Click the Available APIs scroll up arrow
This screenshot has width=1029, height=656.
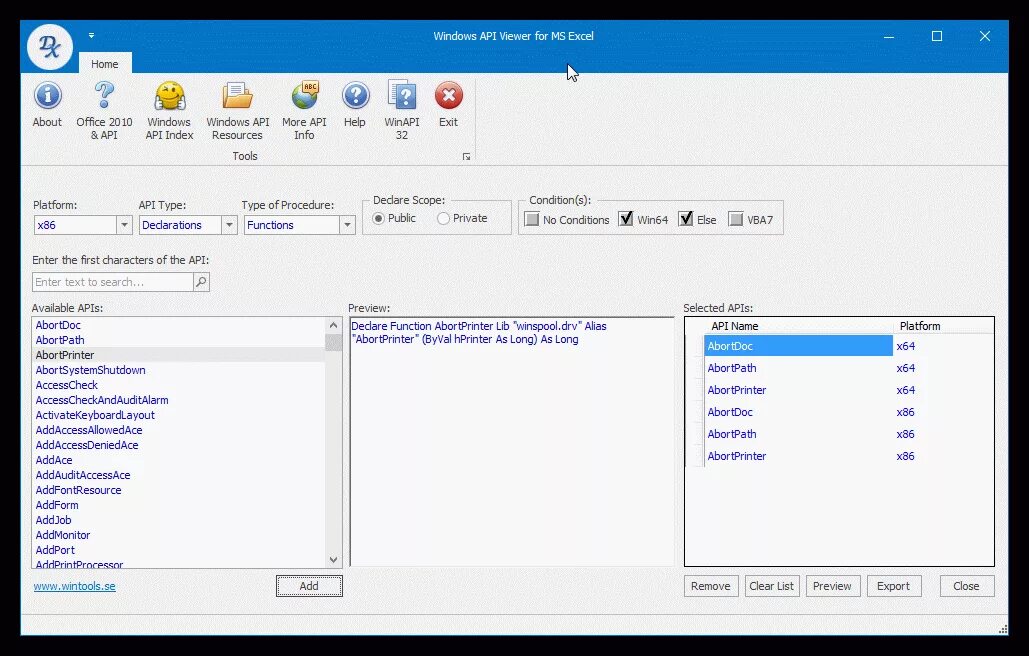point(333,325)
